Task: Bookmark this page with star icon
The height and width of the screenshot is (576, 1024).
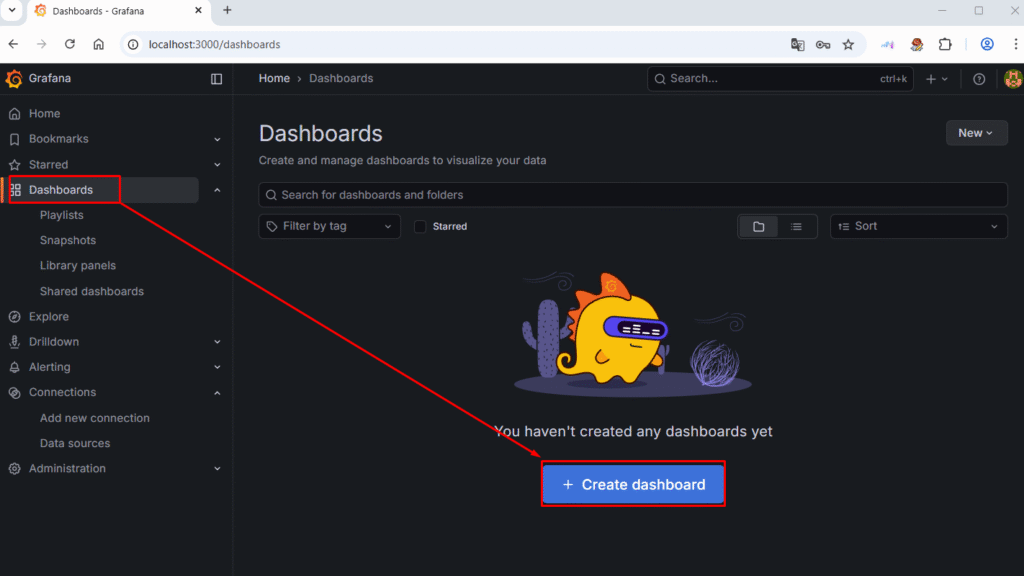Action: click(848, 44)
